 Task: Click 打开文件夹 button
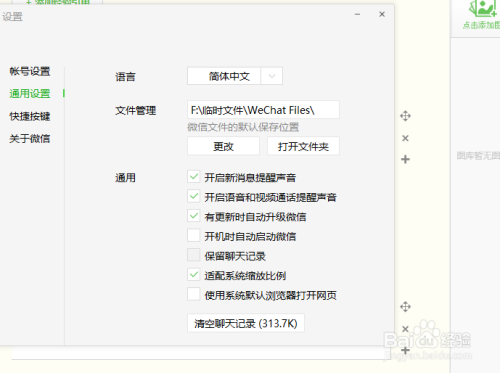coord(303,146)
